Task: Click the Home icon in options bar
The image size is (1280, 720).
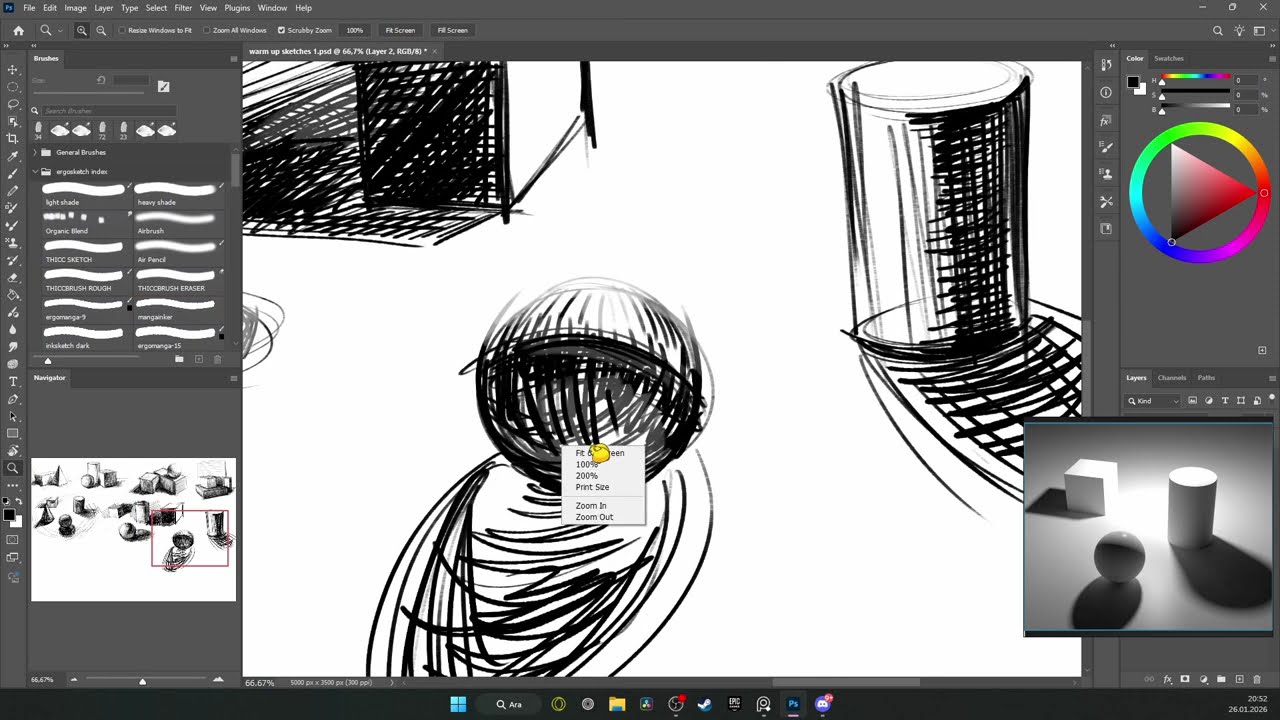Action: click(18, 30)
